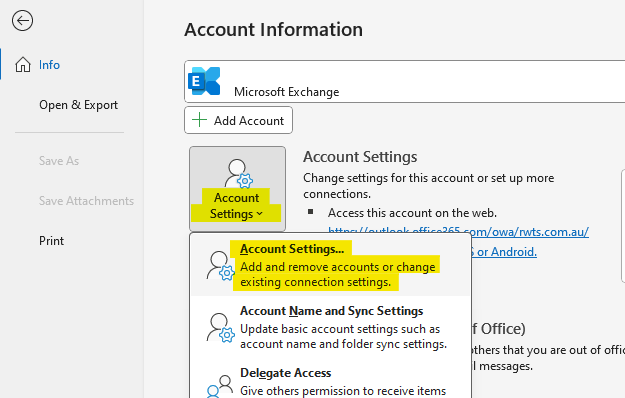
Task: Click the Account Information heading
Action: (273, 29)
